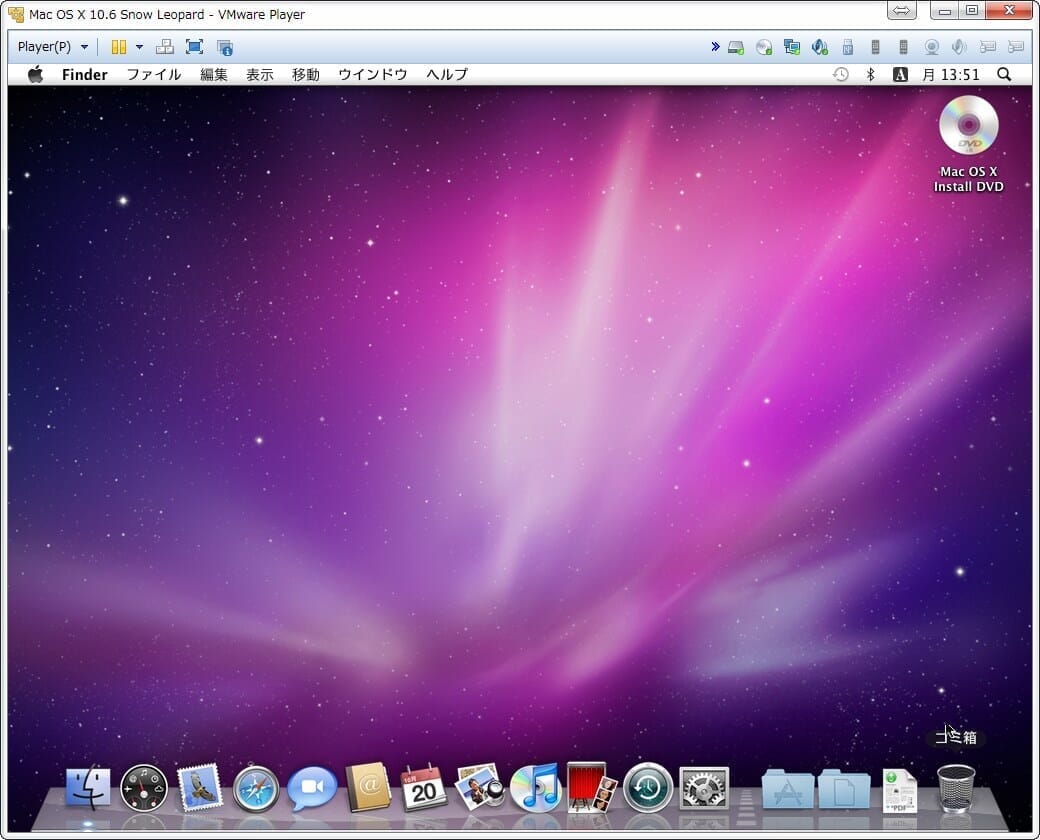Open the Mail stamp icon
This screenshot has width=1040, height=840.
coord(200,788)
